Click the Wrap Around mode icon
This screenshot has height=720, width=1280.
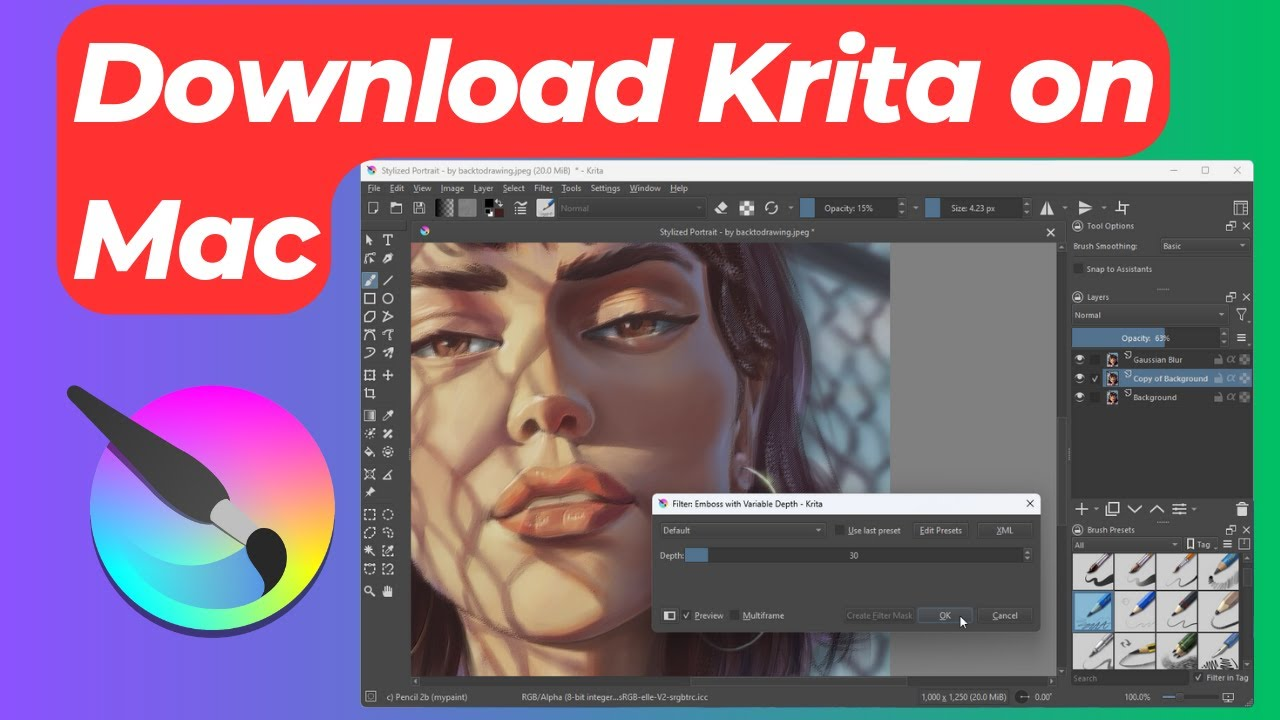click(x=1122, y=208)
